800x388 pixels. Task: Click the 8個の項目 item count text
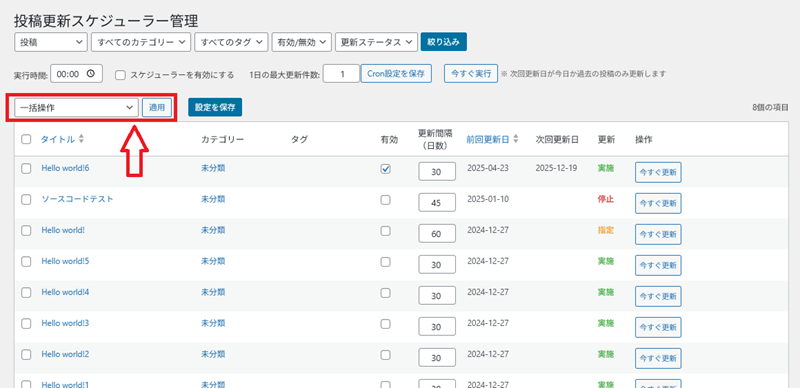[770, 108]
